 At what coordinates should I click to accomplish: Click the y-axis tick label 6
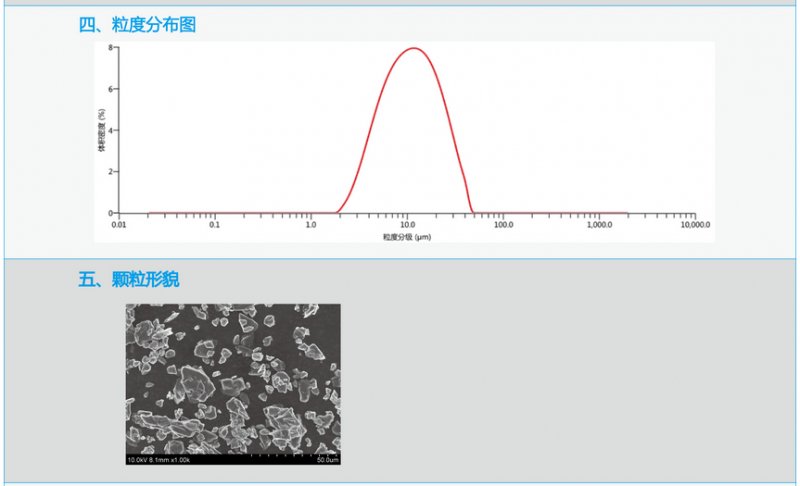point(110,89)
